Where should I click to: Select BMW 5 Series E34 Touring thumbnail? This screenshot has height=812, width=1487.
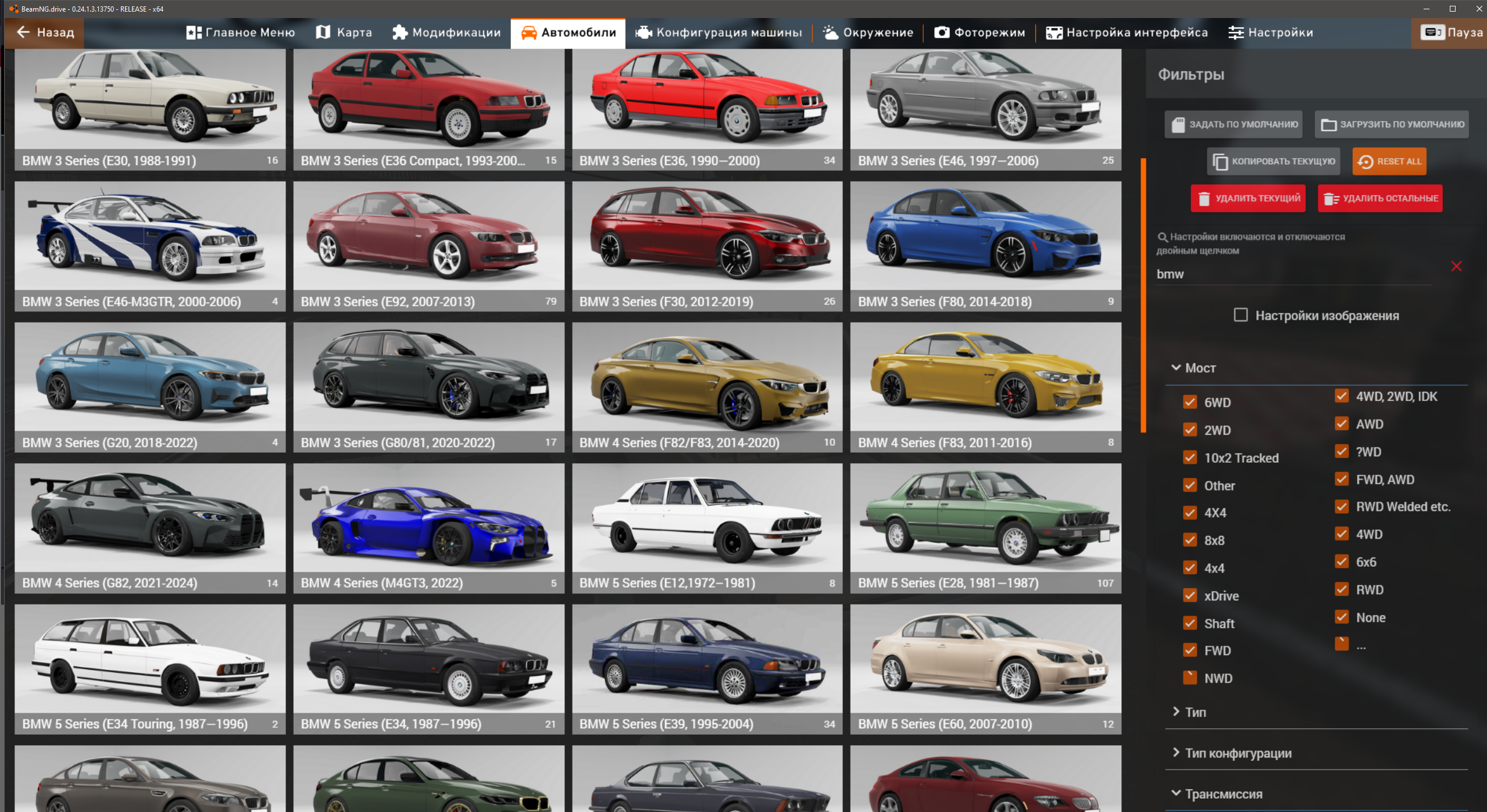[x=150, y=669]
